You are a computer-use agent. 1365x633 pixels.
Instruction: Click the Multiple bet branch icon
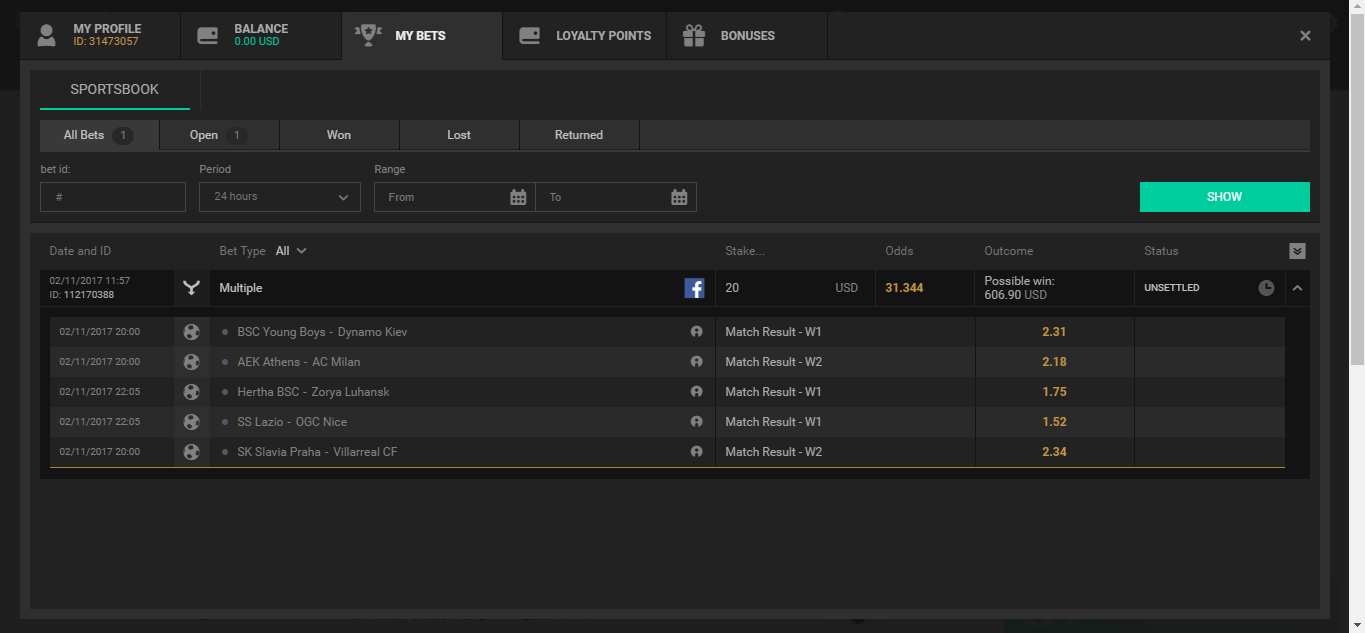(x=191, y=287)
